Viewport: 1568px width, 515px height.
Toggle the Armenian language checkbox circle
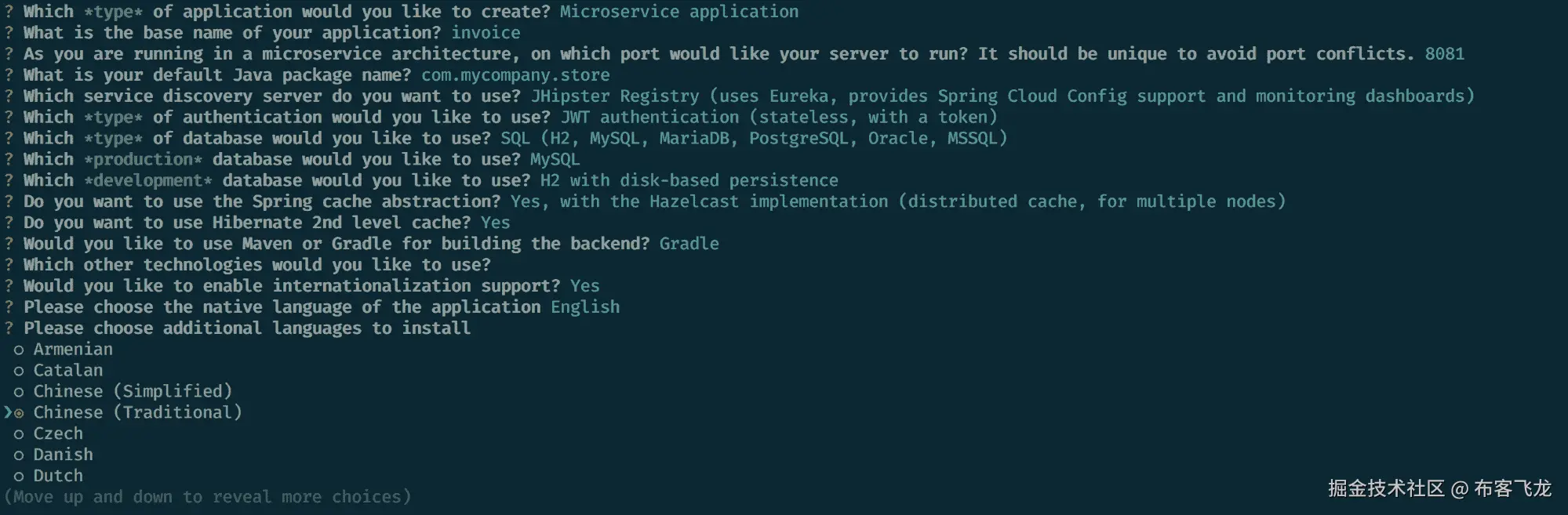point(19,350)
